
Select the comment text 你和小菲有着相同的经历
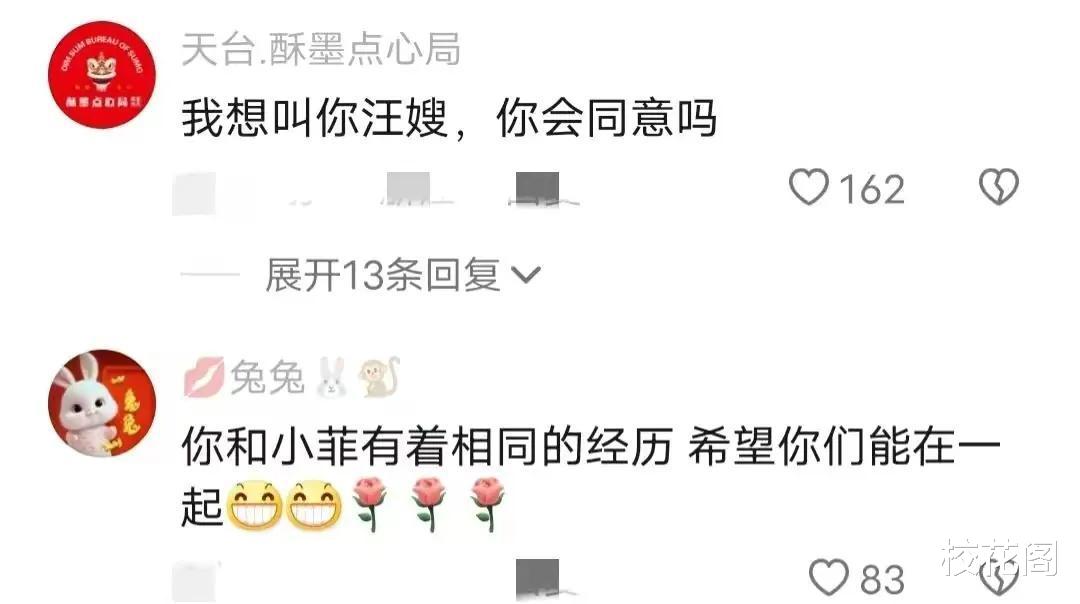(427, 446)
